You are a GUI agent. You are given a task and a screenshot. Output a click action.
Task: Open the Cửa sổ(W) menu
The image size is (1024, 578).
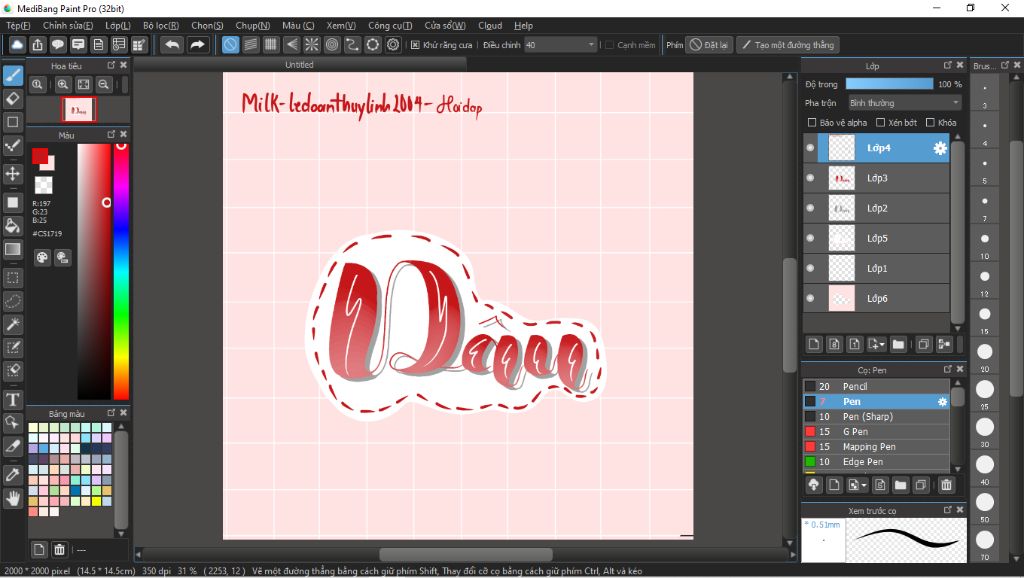pyautogui.click(x=445, y=25)
